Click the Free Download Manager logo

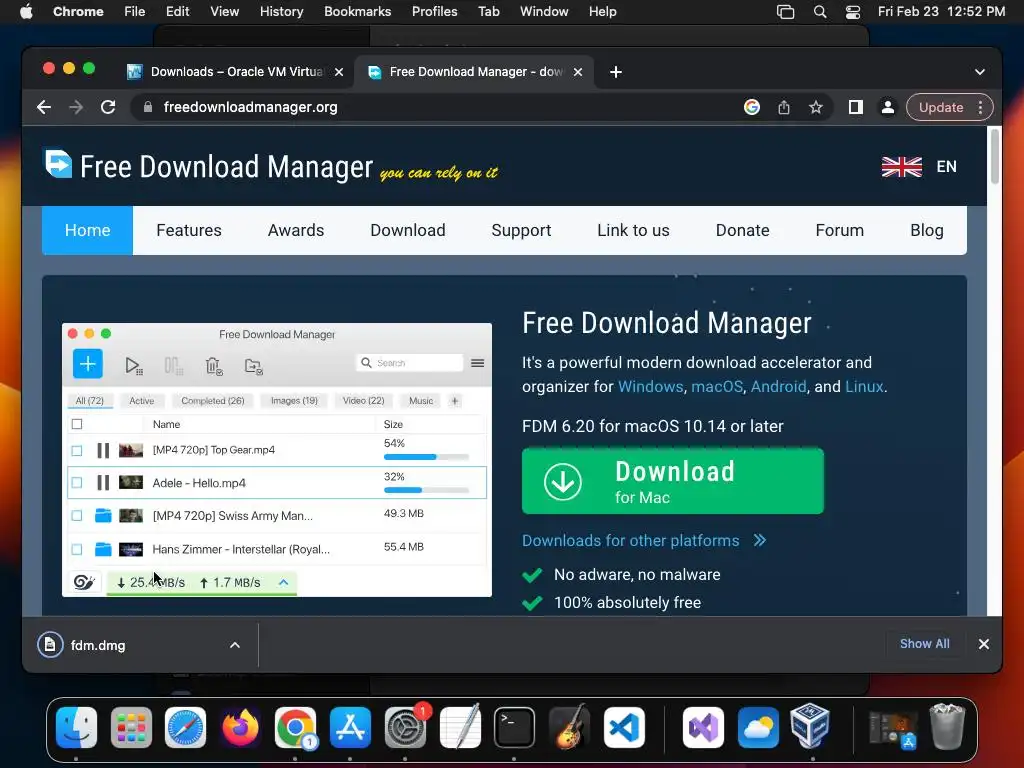(58, 163)
